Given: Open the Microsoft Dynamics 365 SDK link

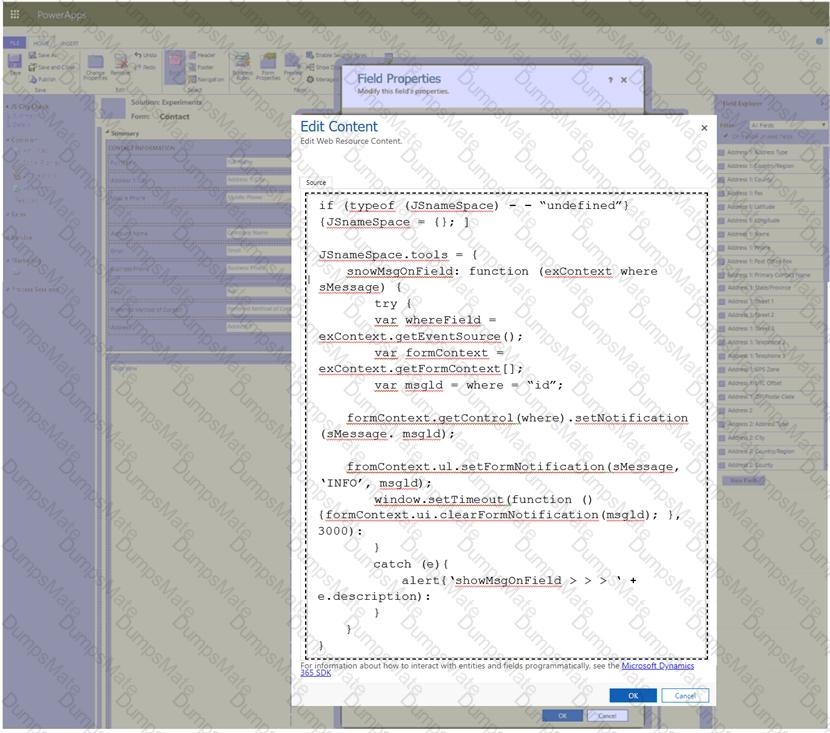Looking at the screenshot, I should click(656, 665).
